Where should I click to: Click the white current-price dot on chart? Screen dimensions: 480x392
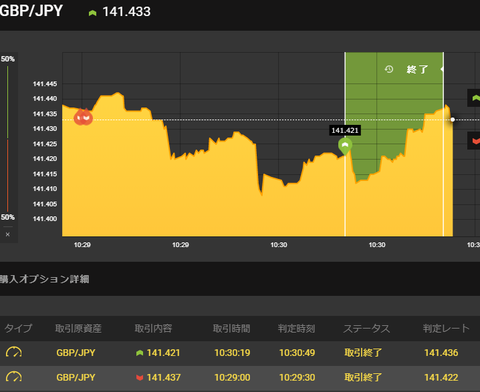coord(453,119)
